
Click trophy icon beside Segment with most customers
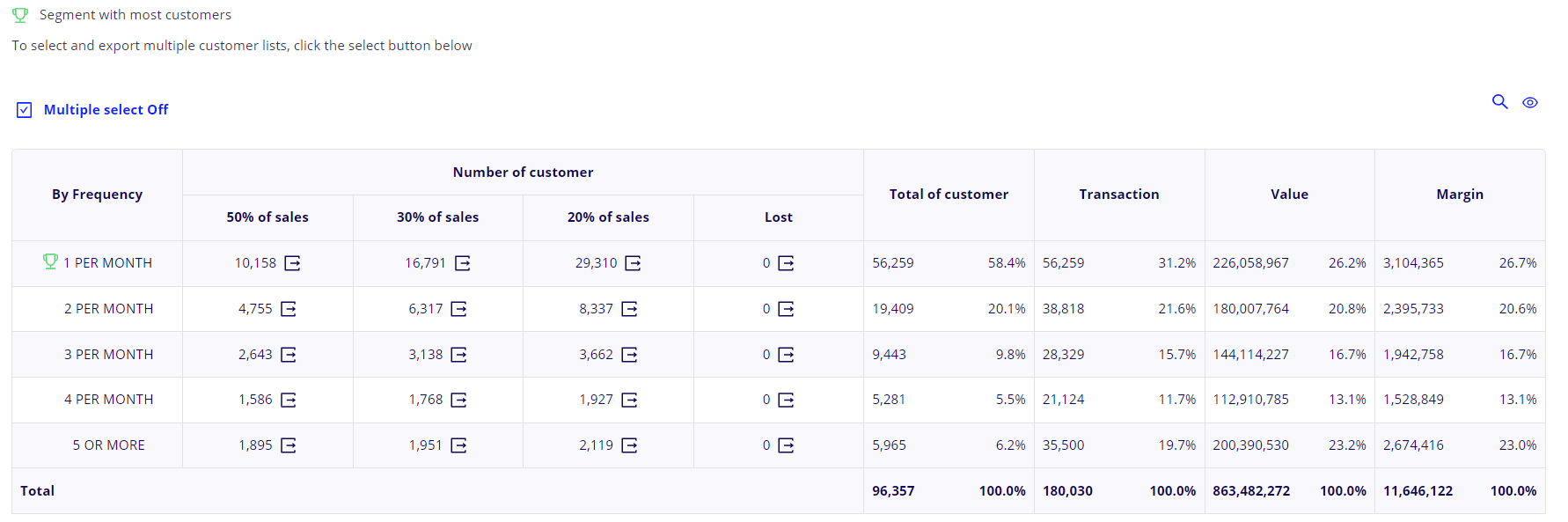click(x=19, y=14)
